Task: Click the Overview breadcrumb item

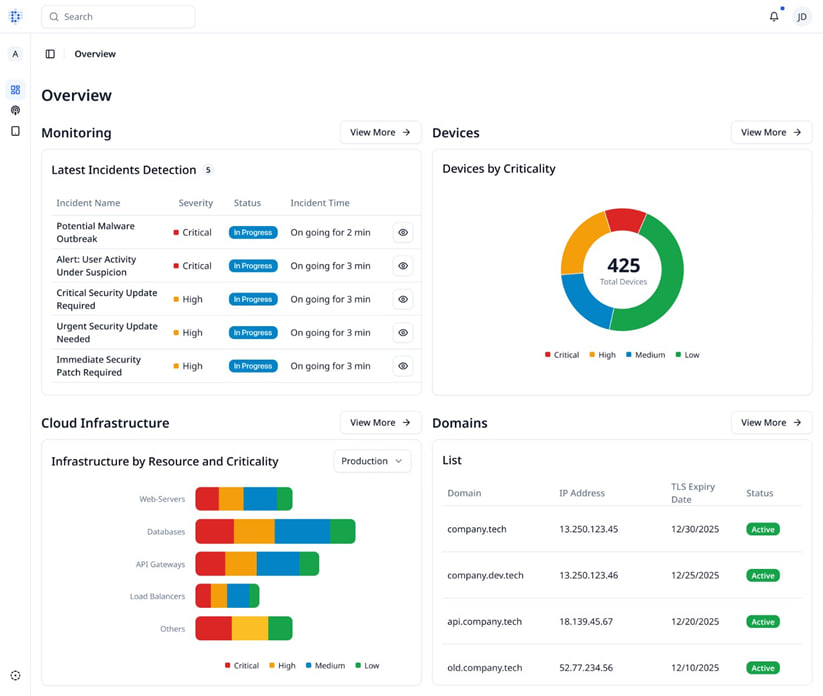Action: [95, 54]
